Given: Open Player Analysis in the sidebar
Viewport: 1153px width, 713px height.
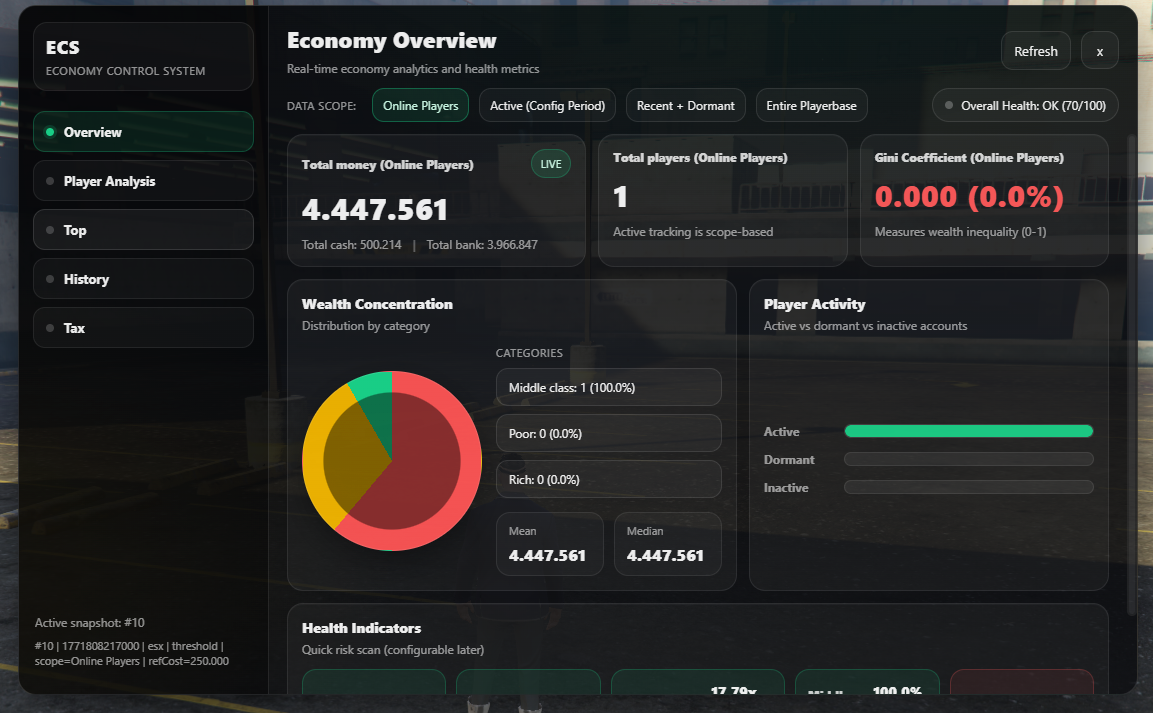Looking at the screenshot, I should coord(143,181).
